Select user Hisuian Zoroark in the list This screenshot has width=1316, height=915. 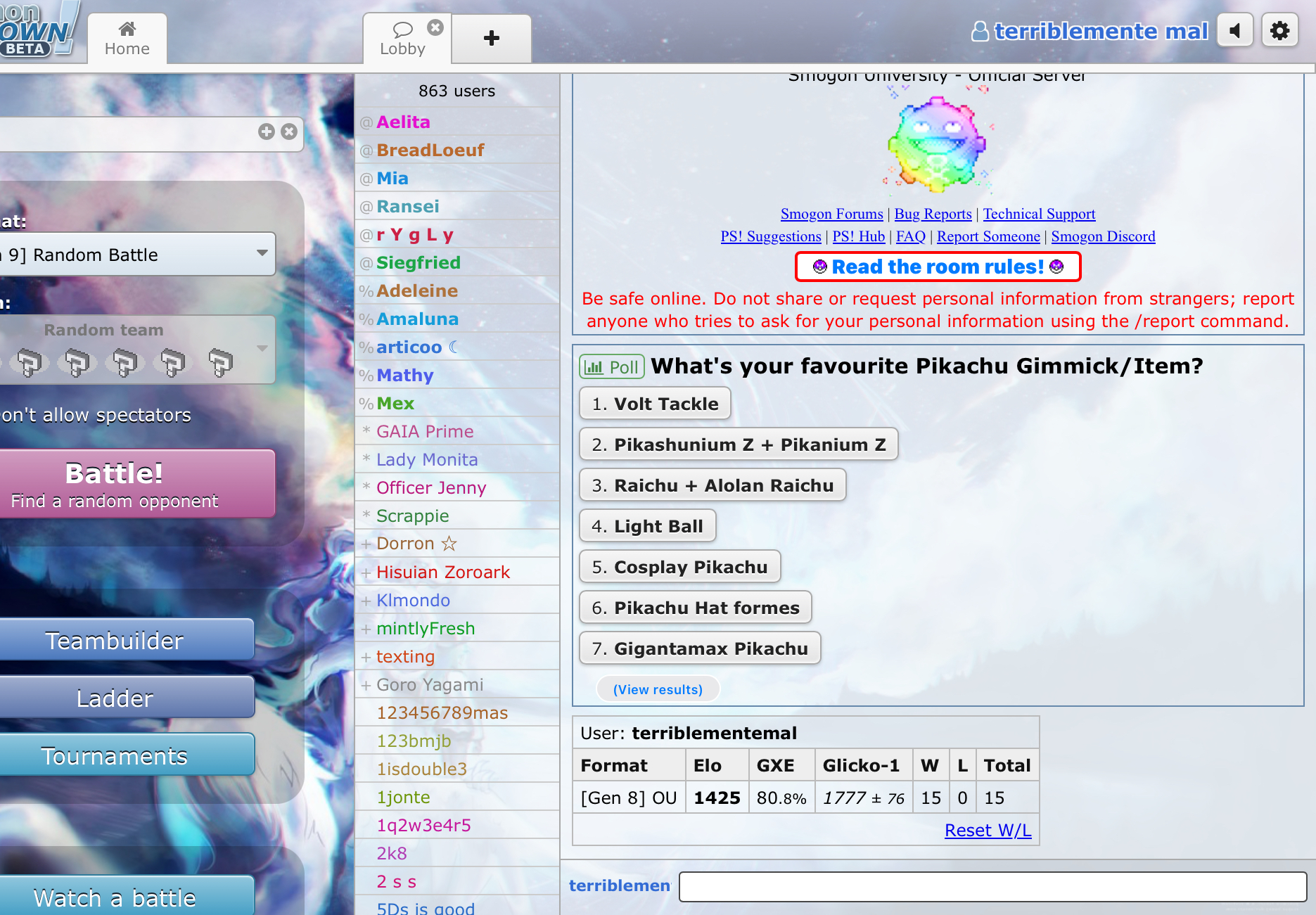pos(457,572)
